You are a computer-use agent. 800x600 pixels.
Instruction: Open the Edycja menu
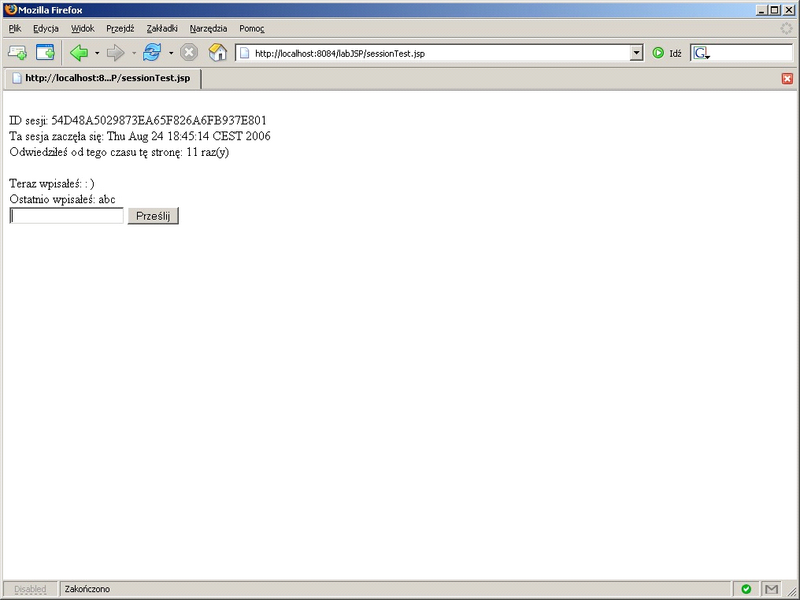coord(46,29)
